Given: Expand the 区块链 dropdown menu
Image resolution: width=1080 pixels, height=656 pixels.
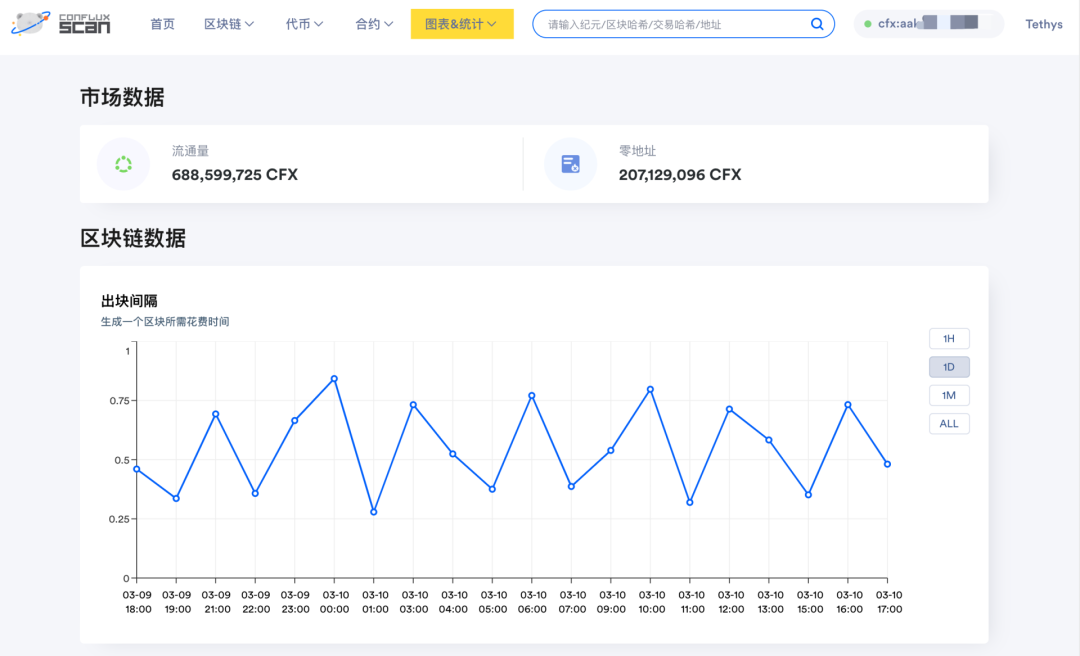Looking at the screenshot, I should point(229,24).
